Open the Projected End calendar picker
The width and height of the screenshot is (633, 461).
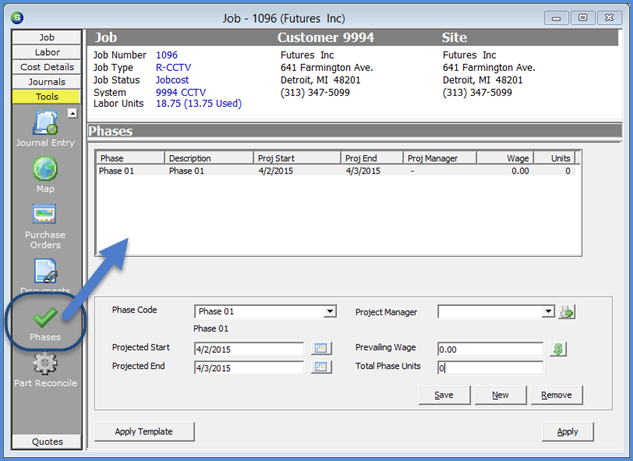click(321, 367)
